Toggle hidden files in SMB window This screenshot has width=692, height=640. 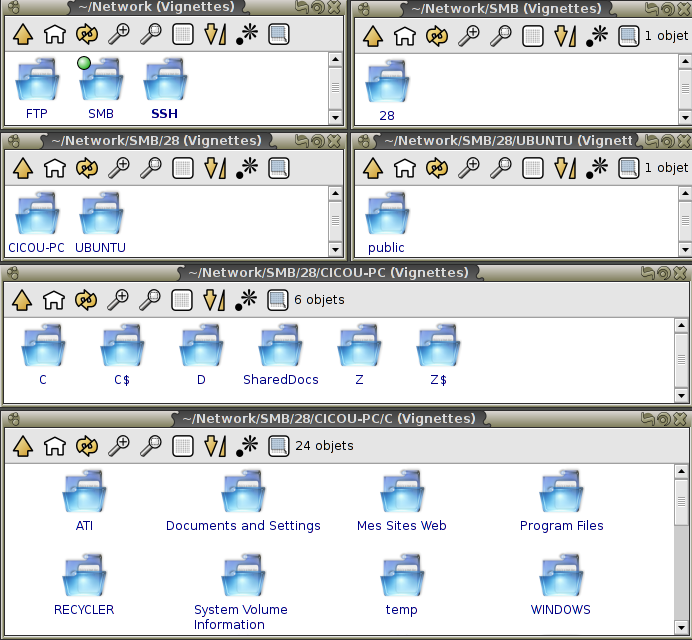click(597, 36)
